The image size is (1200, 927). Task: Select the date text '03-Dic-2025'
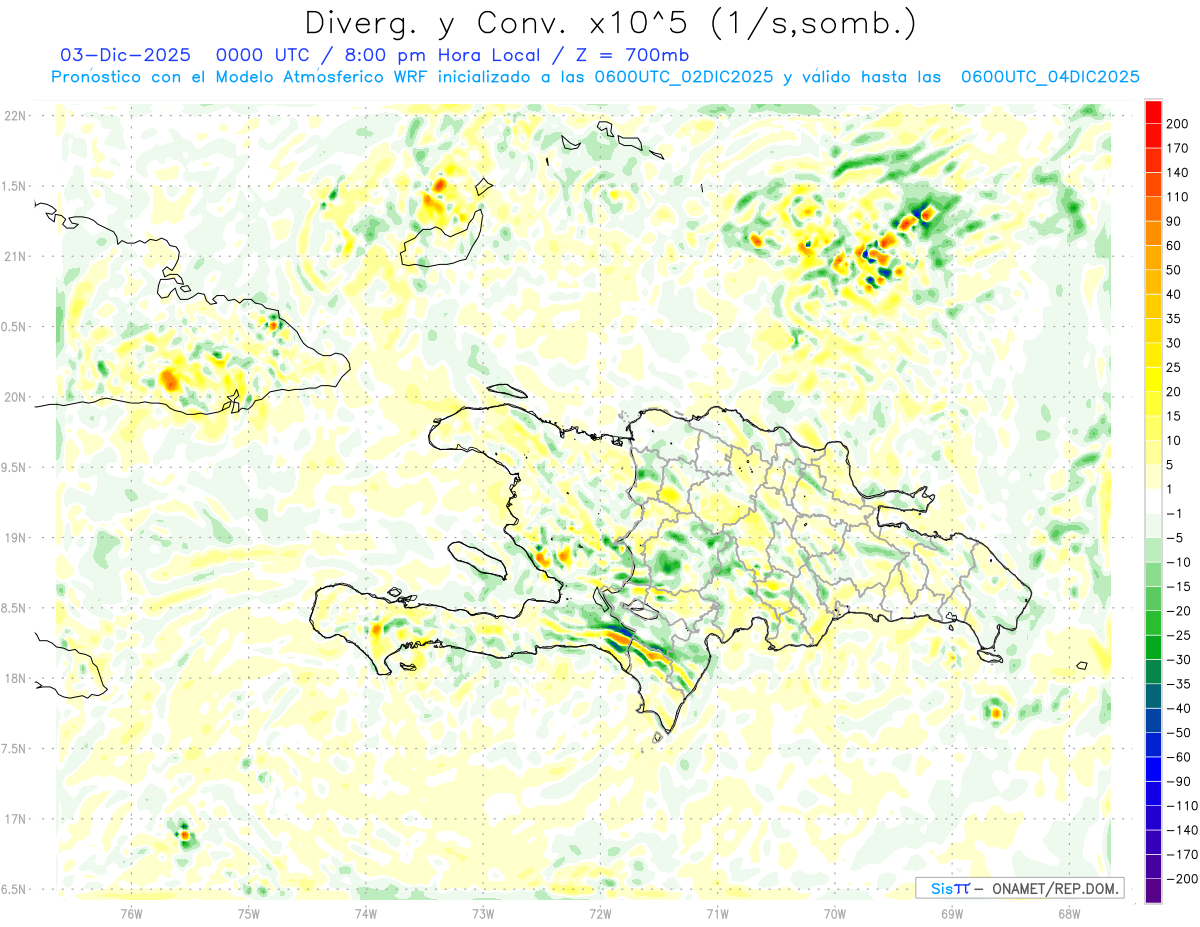click(x=125, y=55)
